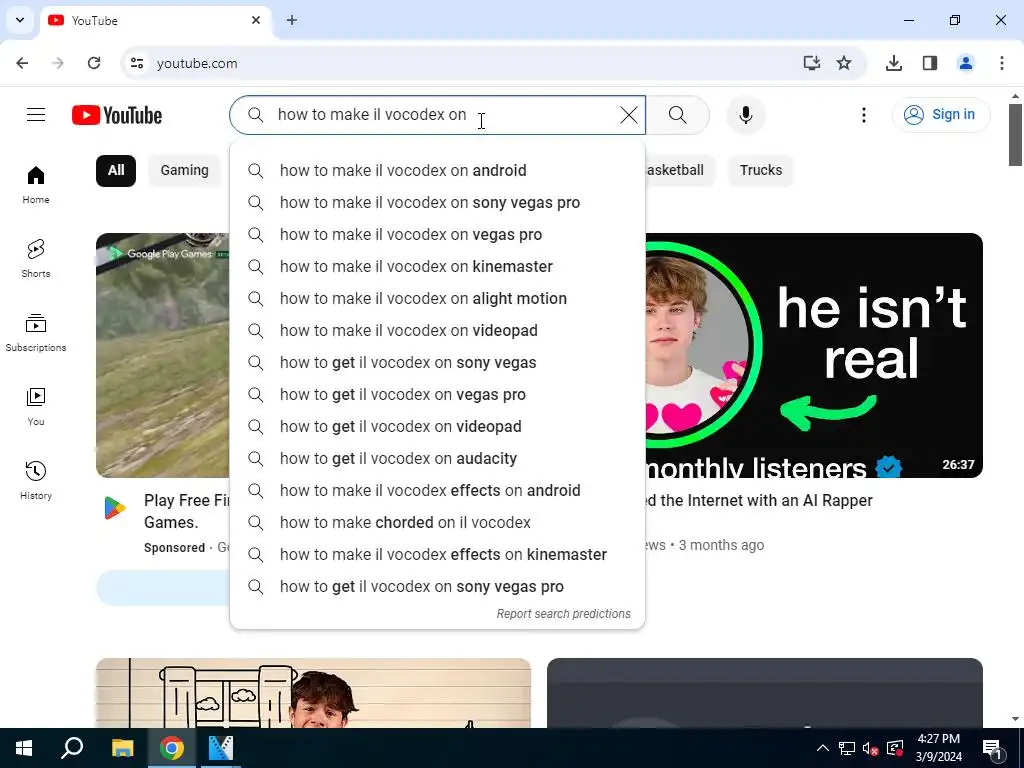
Task: Click the search magnifier button
Action: click(x=678, y=115)
